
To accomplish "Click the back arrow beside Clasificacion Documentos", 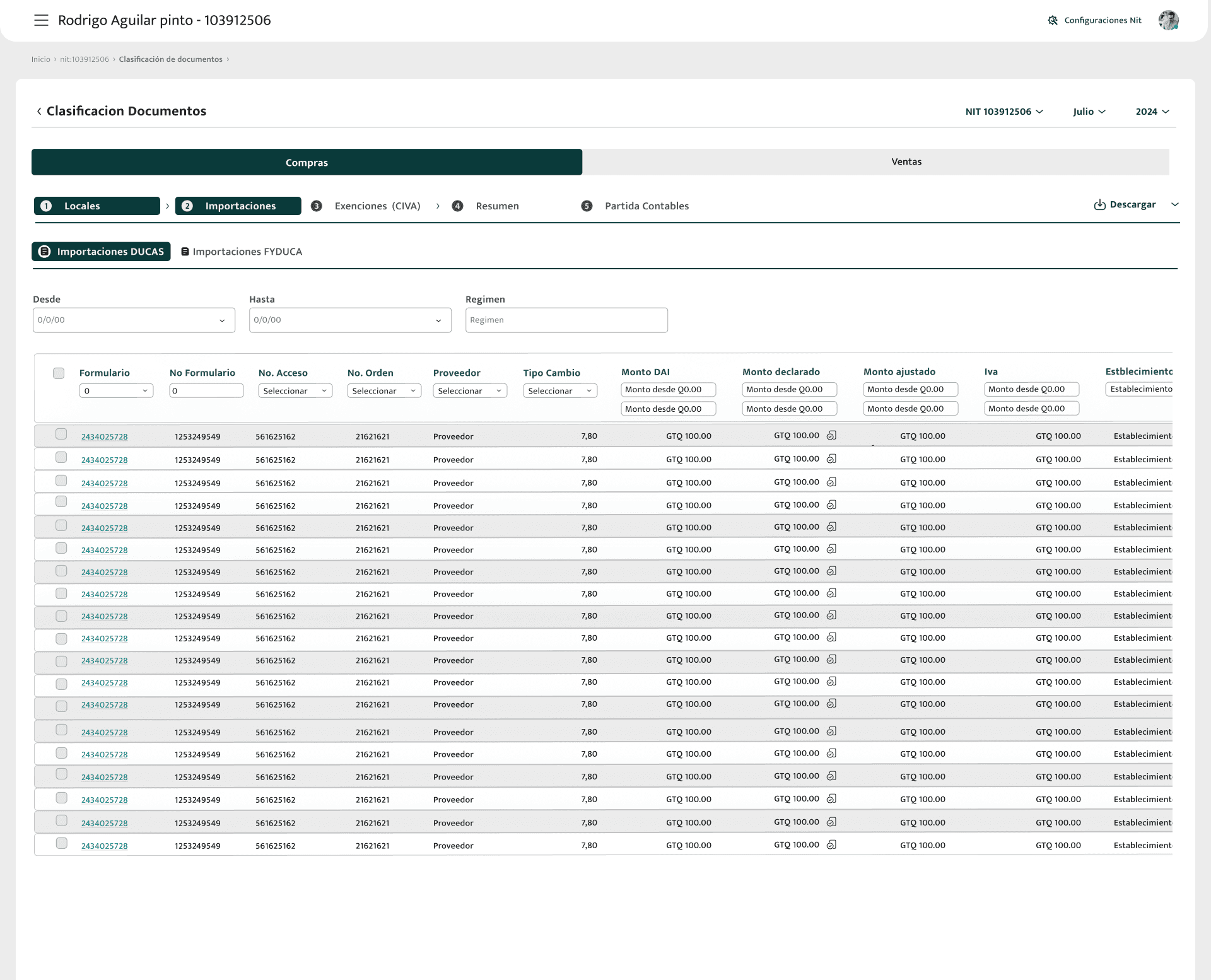I will pos(39,112).
